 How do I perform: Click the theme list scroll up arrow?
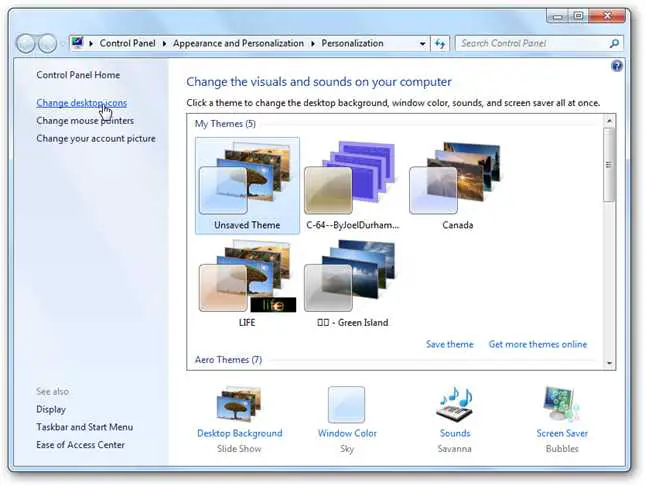click(x=609, y=121)
